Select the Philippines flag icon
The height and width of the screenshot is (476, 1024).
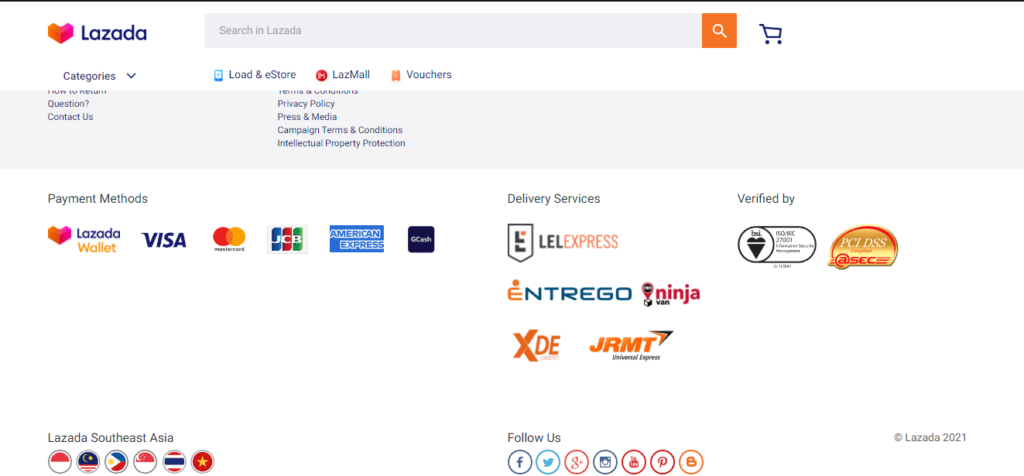[116, 462]
